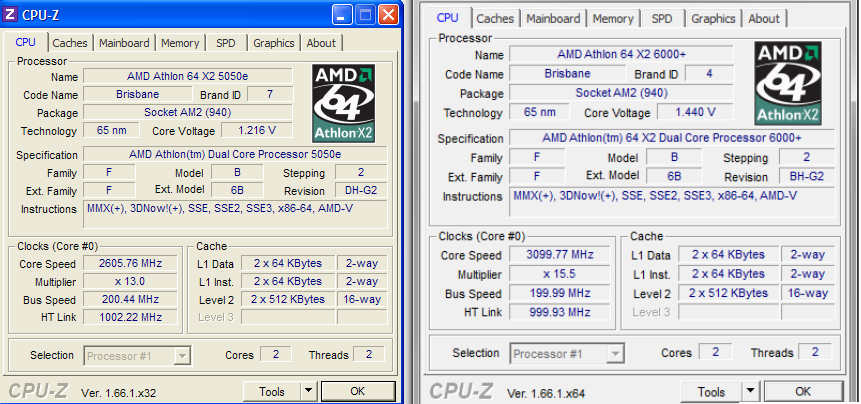Show About tab in right CPU-Z window
This screenshot has width=861, height=404.
[x=764, y=19]
